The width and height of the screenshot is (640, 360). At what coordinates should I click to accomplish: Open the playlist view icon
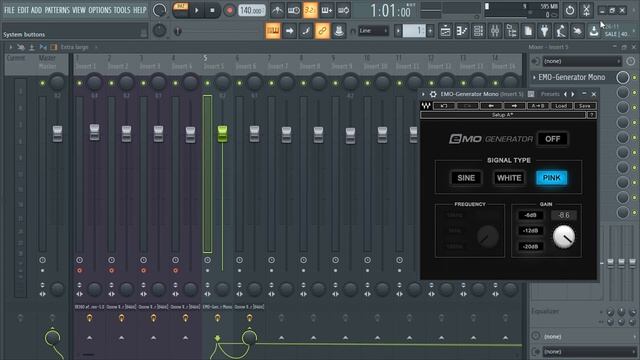(445, 31)
